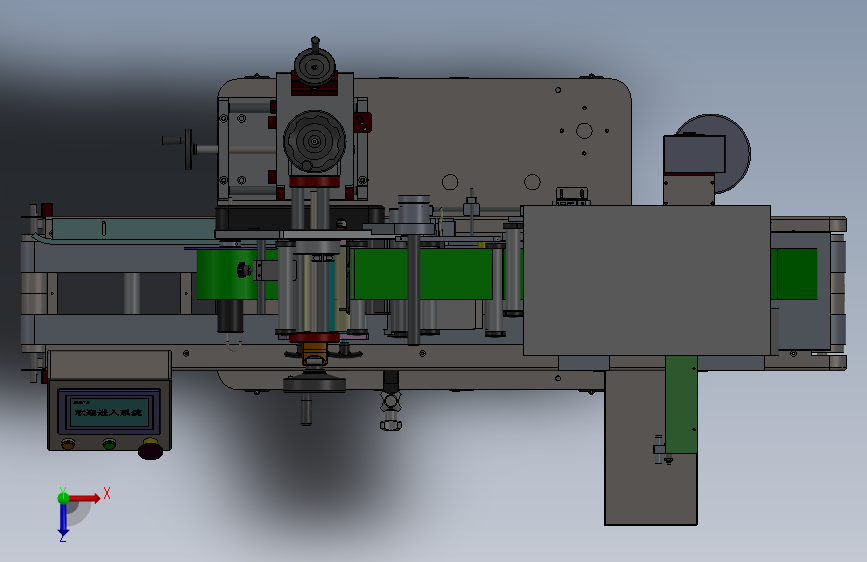Select the bottom handwheel below the conveyor

coord(314,383)
